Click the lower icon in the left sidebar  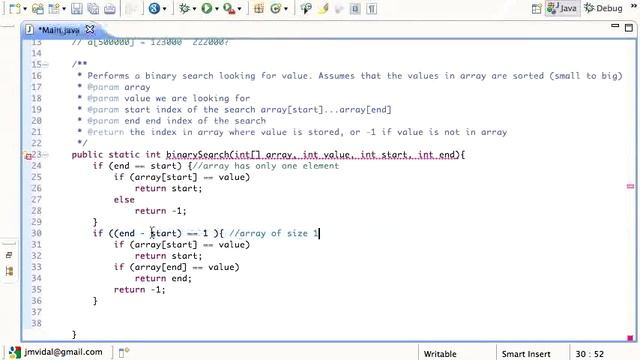coord(9,271)
